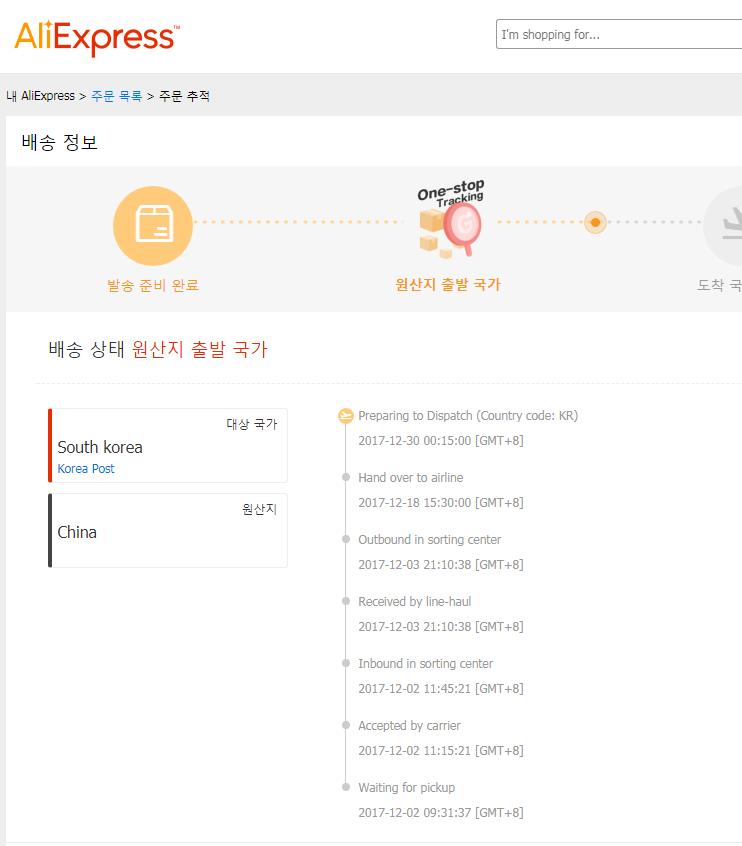
Task: Click the grey airplane arrival icon
Action: click(728, 226)
